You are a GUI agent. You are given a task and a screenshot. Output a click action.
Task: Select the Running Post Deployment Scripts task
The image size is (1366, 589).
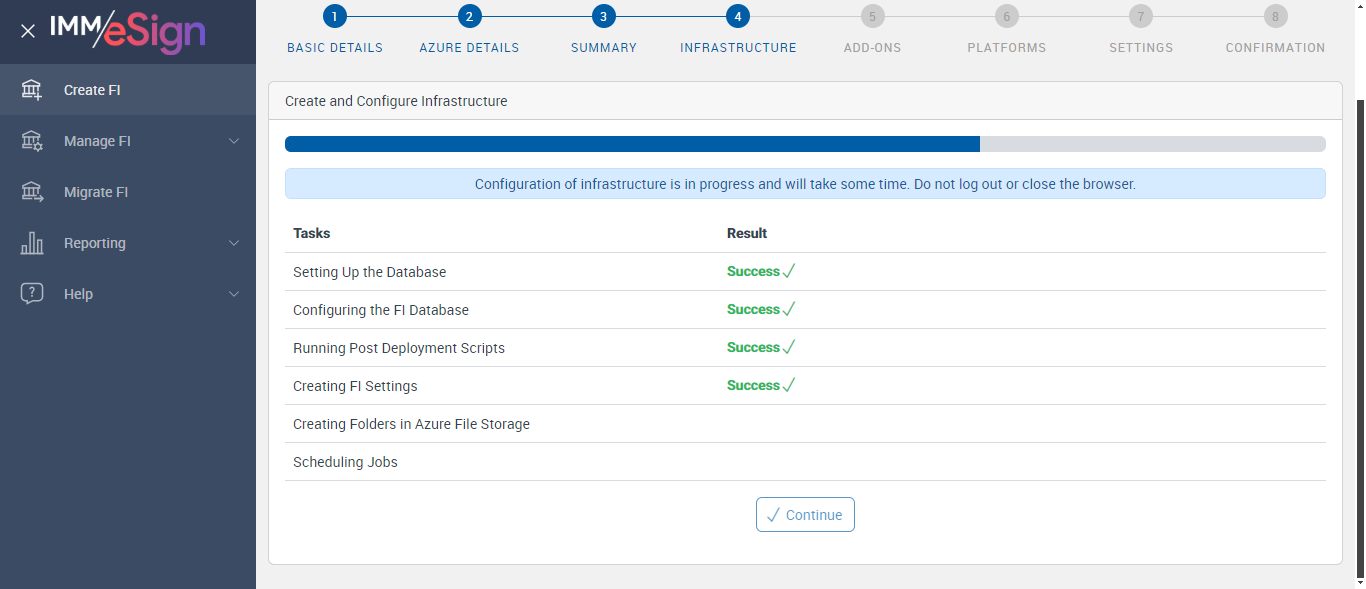399,348
